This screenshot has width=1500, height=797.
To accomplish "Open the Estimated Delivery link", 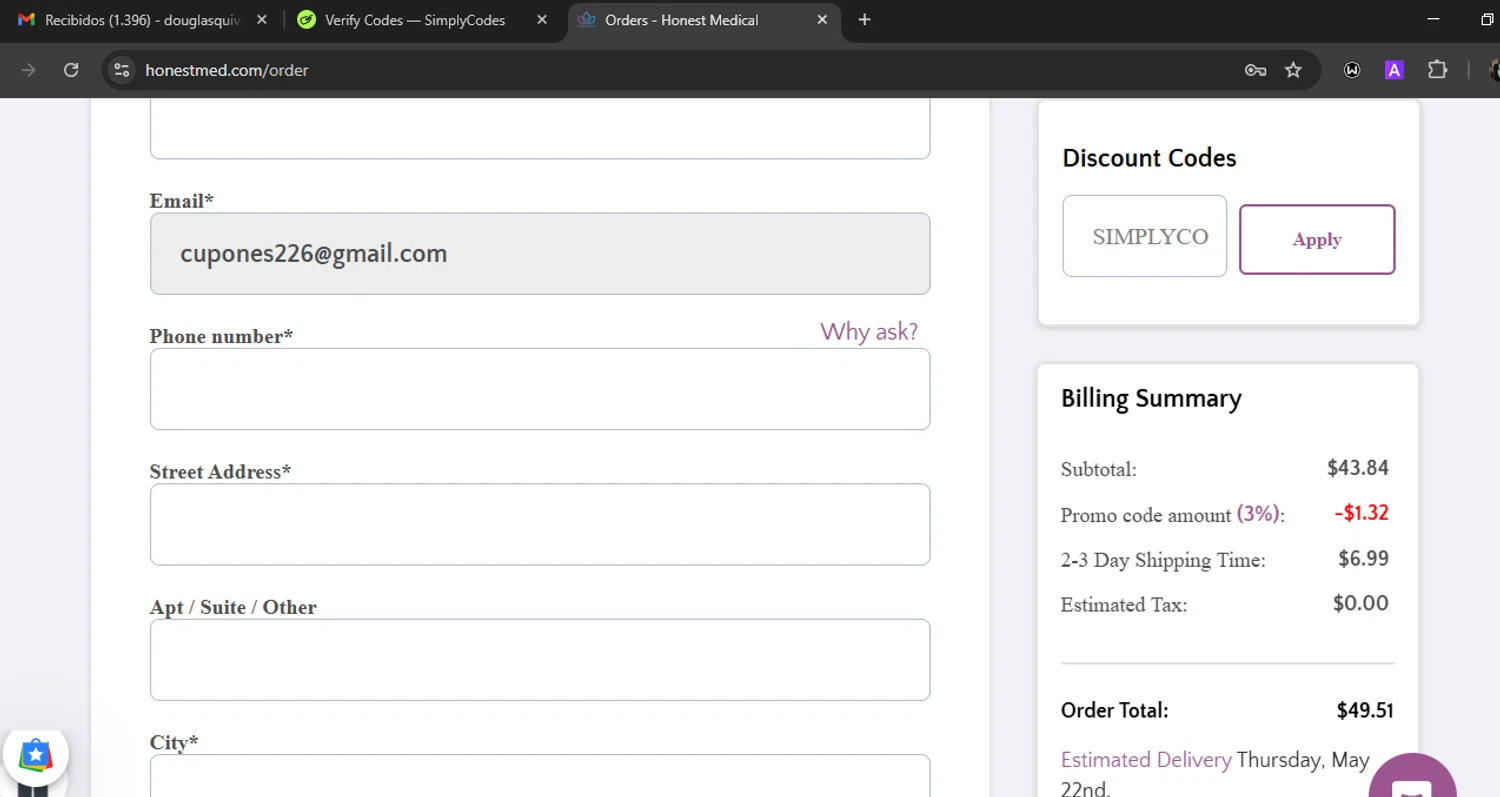I will coord(1146,760).
